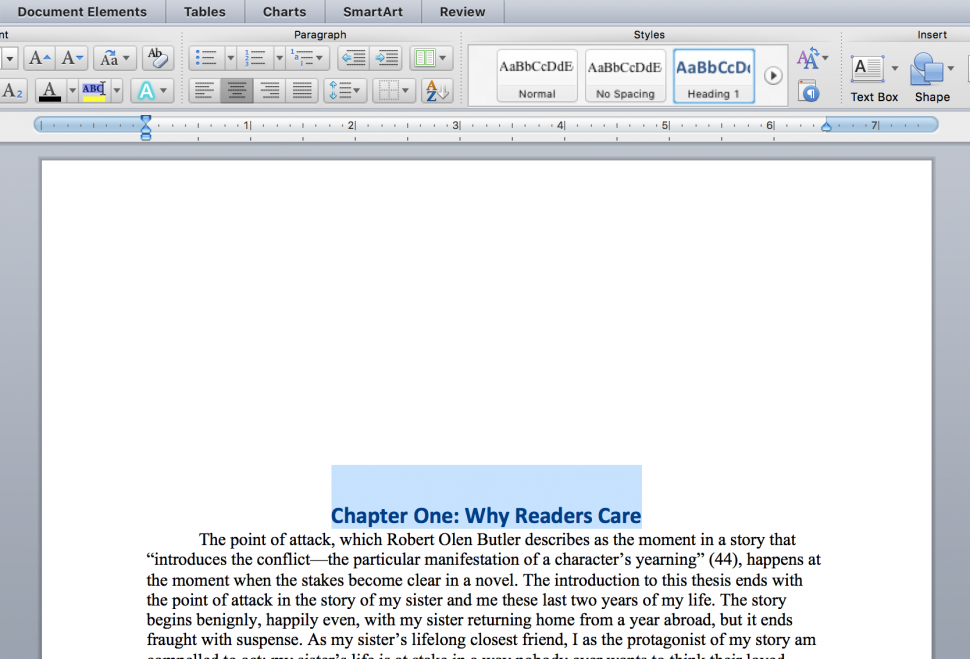This screenshot has height=659, width=970.
Task: Apply yellow text highlight color
Action: tap(94, 90)
